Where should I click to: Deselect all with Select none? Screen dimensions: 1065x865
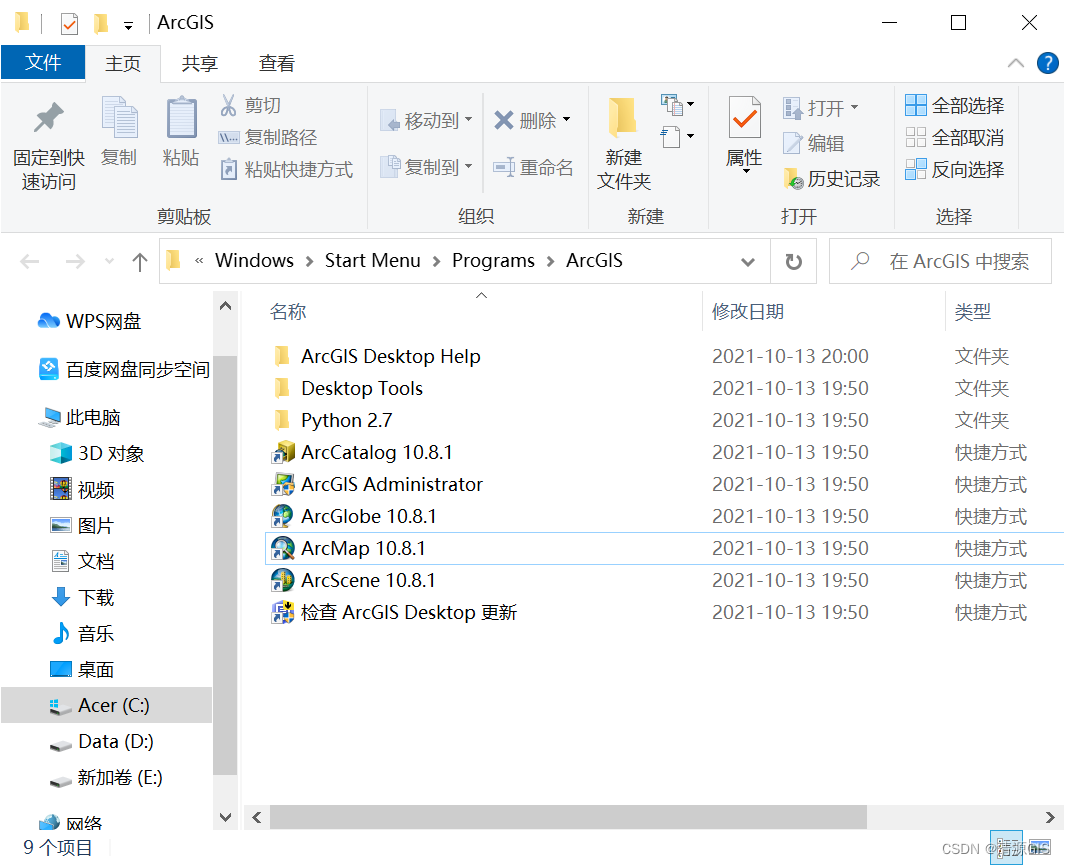(x=954, y=138)
